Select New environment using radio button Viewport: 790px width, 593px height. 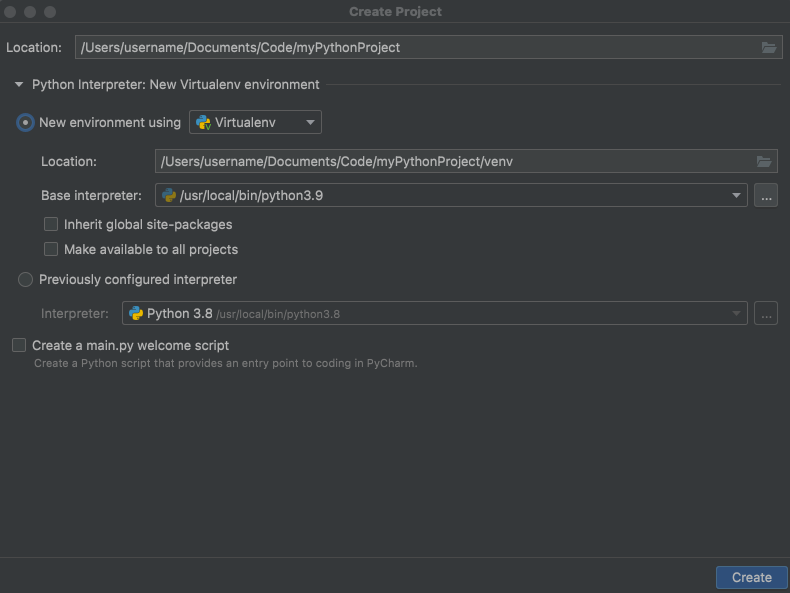[x=25, y=122]
